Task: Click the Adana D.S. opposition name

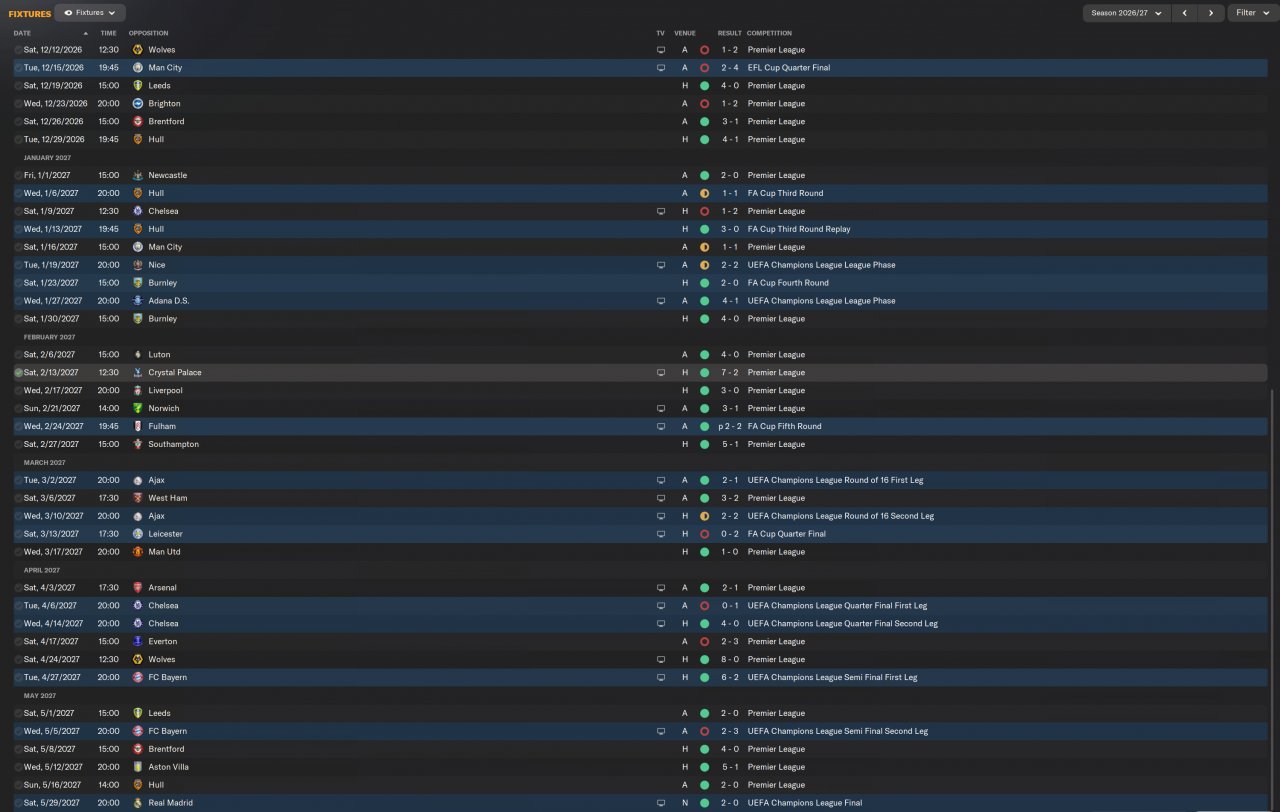Action: pyautogui.click(x=169, y=301)
